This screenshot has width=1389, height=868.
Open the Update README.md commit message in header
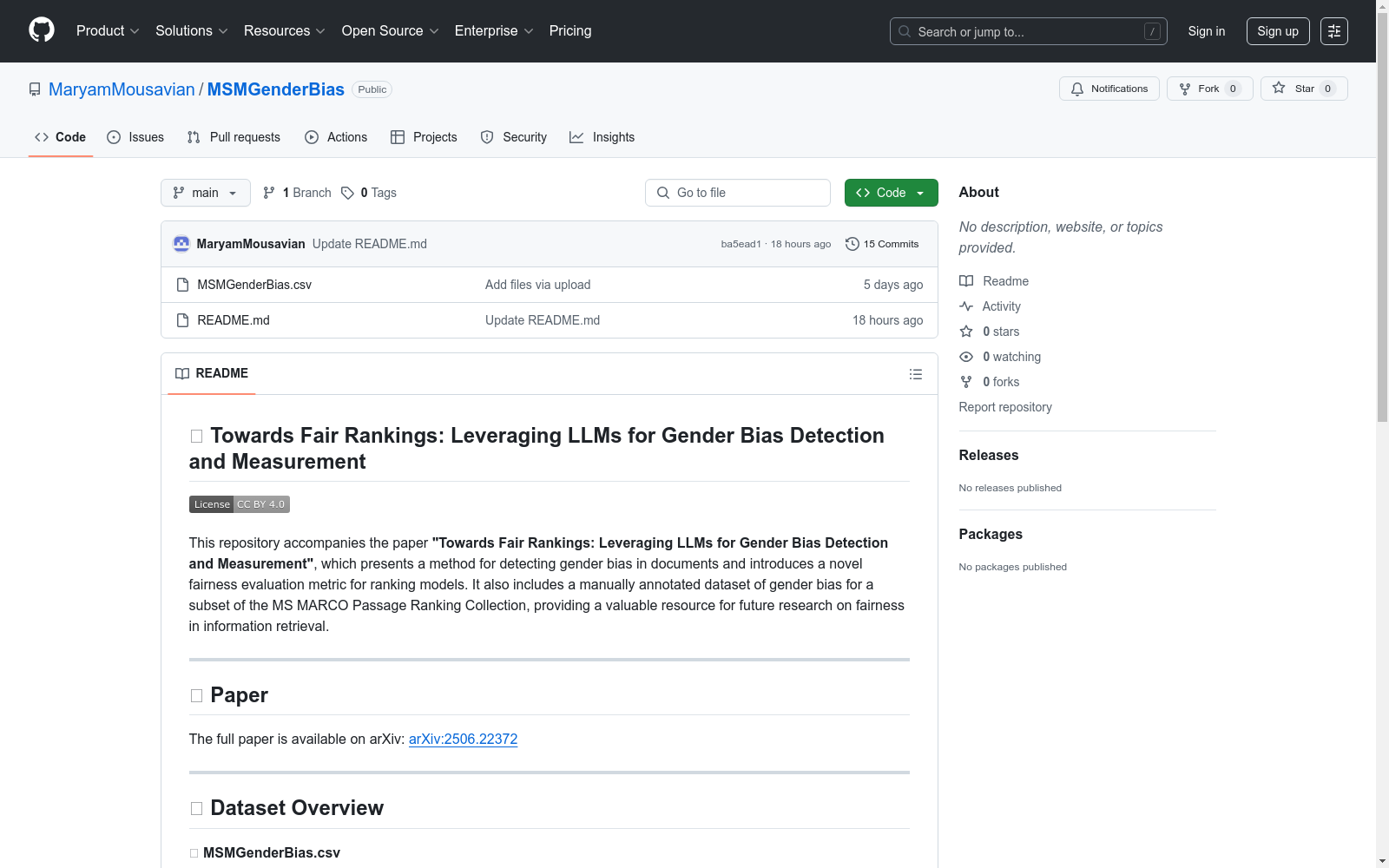pos(370,244)
